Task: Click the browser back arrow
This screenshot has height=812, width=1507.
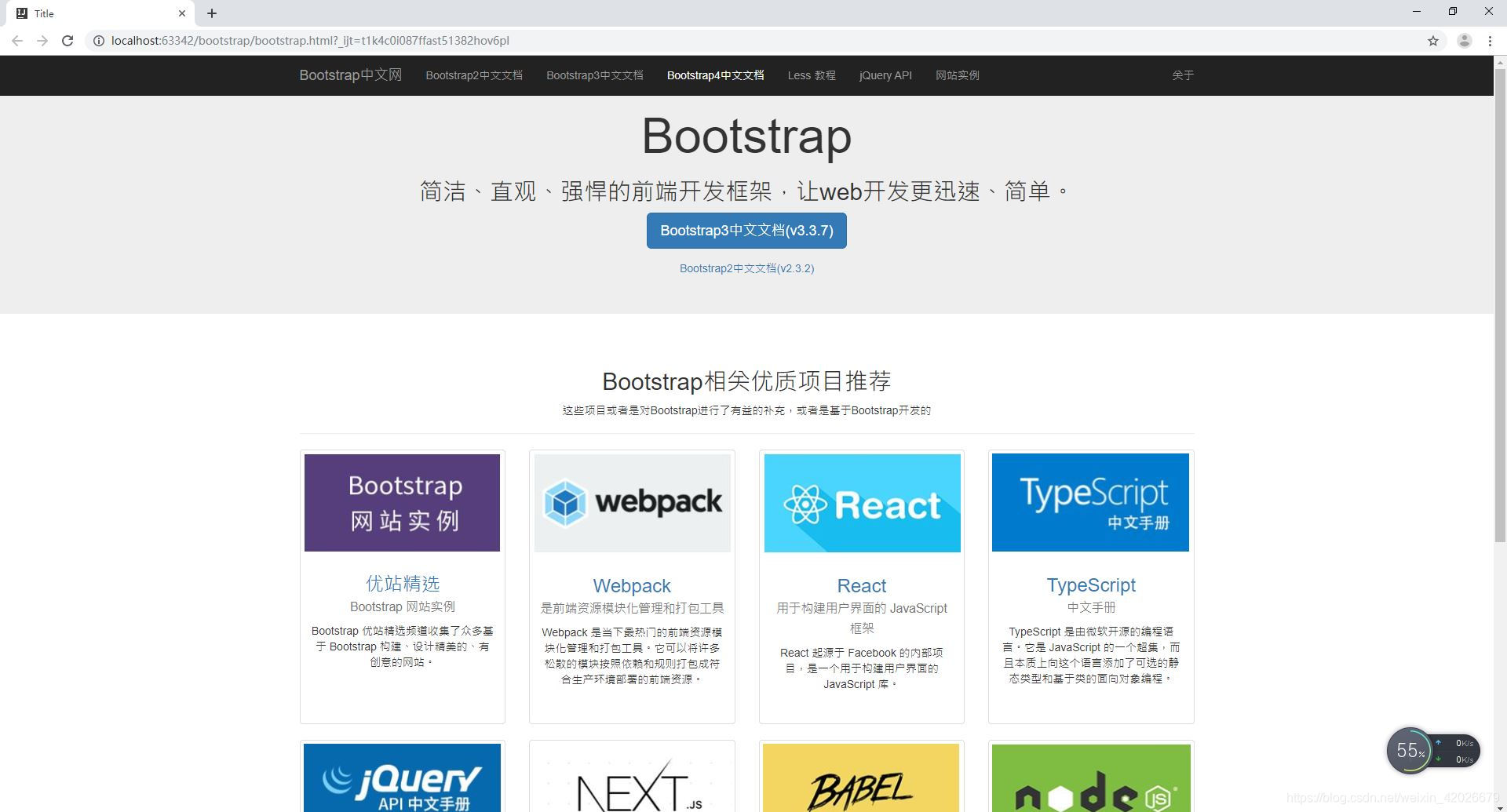Action: [x=17, y=41]
